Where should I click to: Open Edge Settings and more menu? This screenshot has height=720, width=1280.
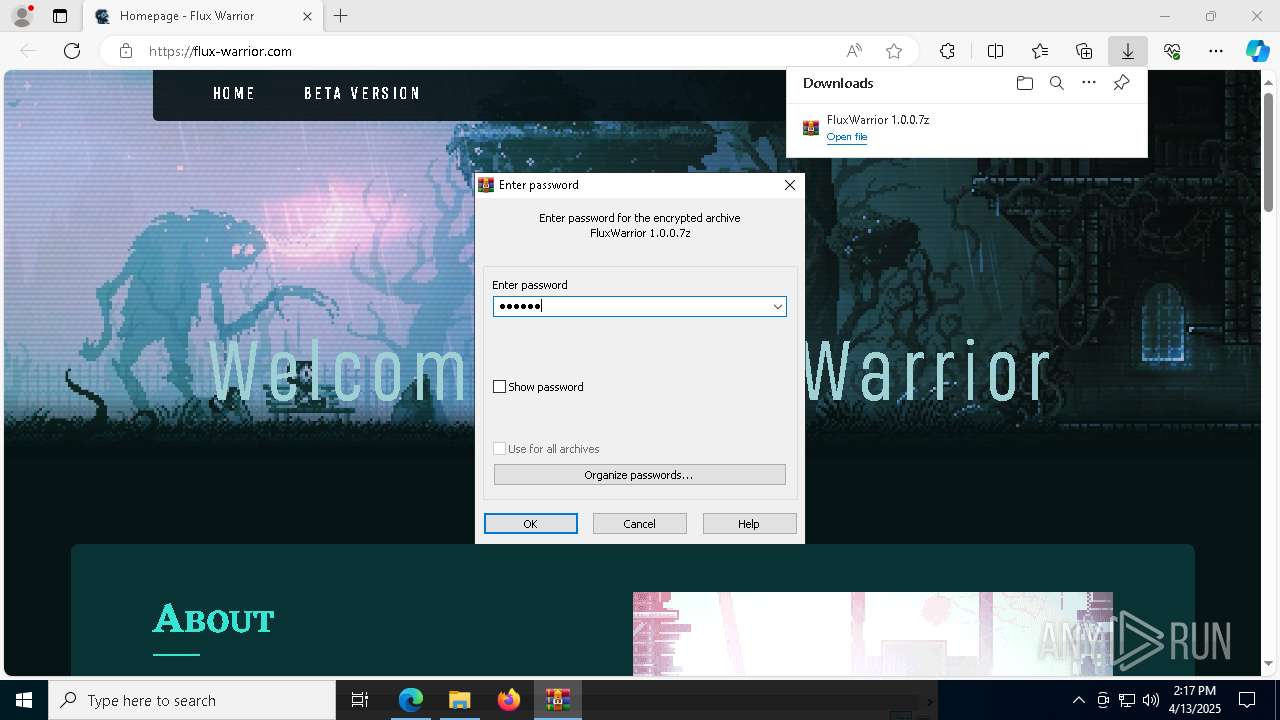point(1216,51)
